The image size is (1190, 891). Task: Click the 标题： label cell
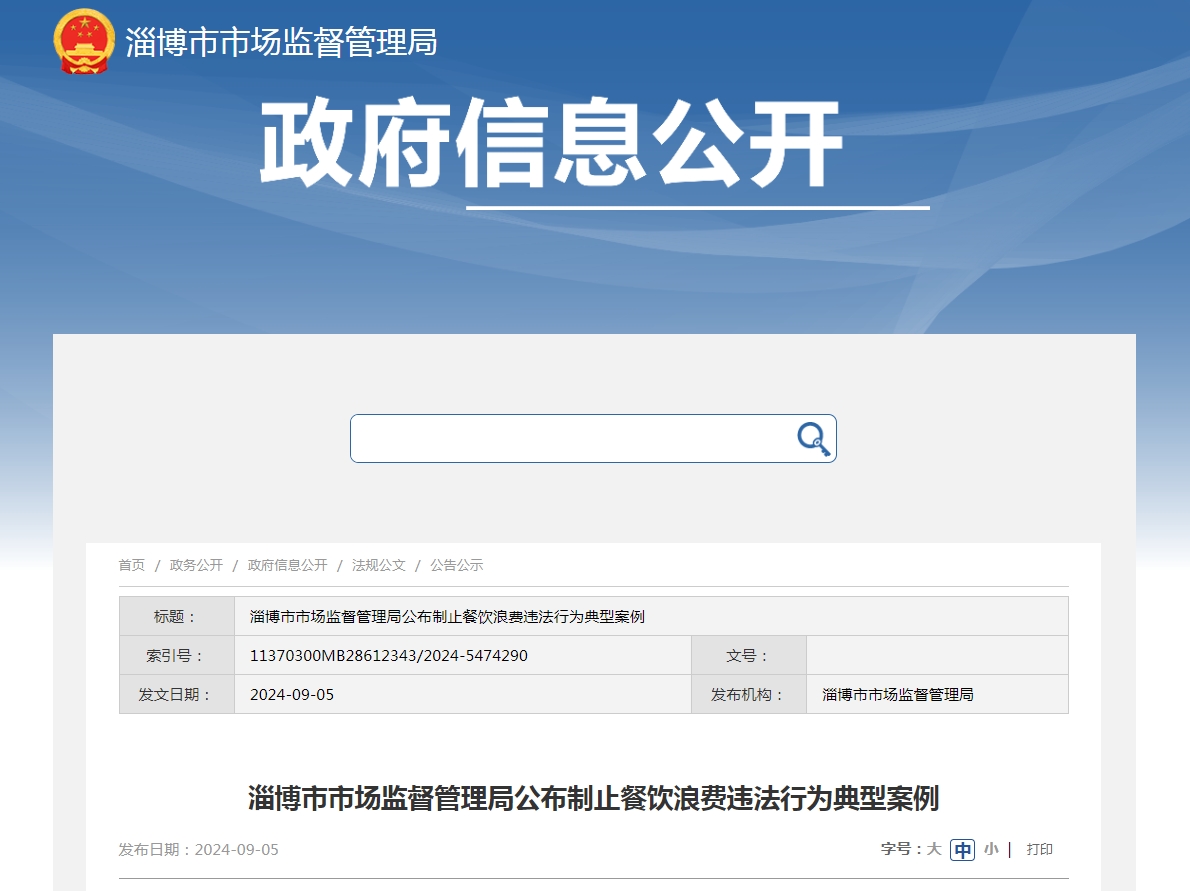point(177,616)
